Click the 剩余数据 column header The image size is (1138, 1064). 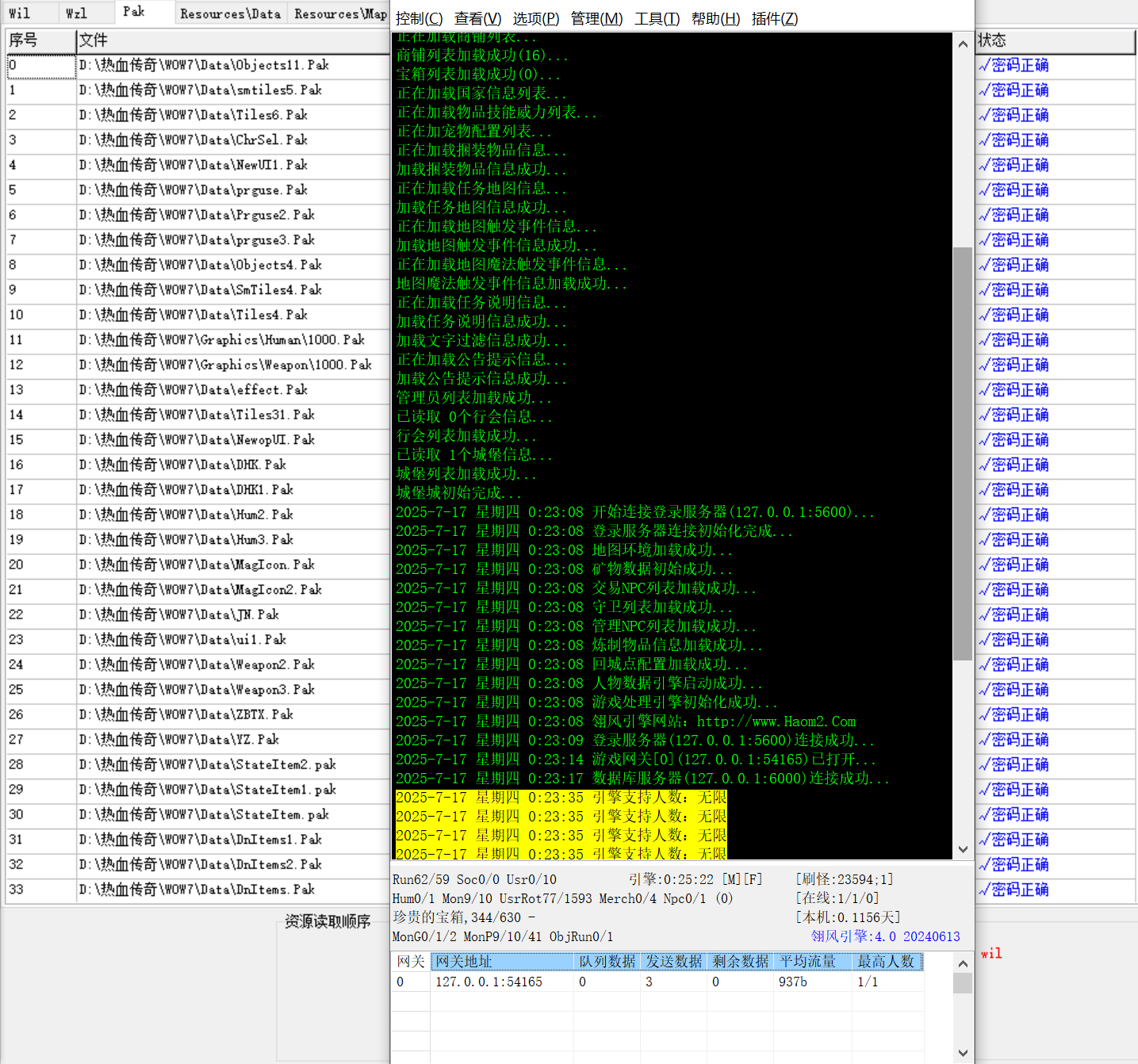(x=740, y=962)
